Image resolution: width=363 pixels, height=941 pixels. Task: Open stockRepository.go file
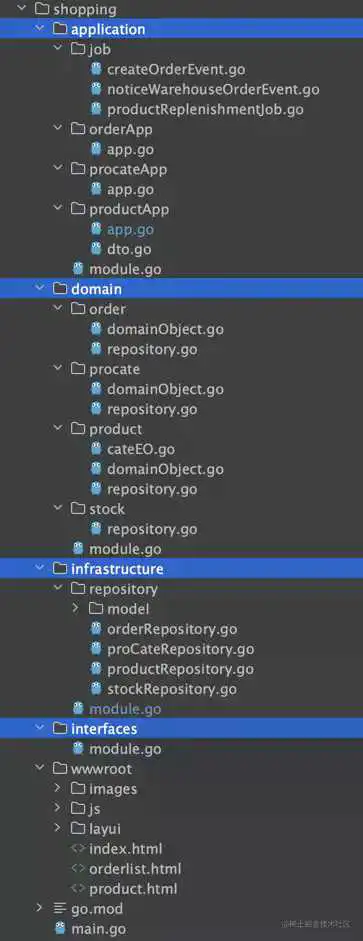(x=172, y=688)
